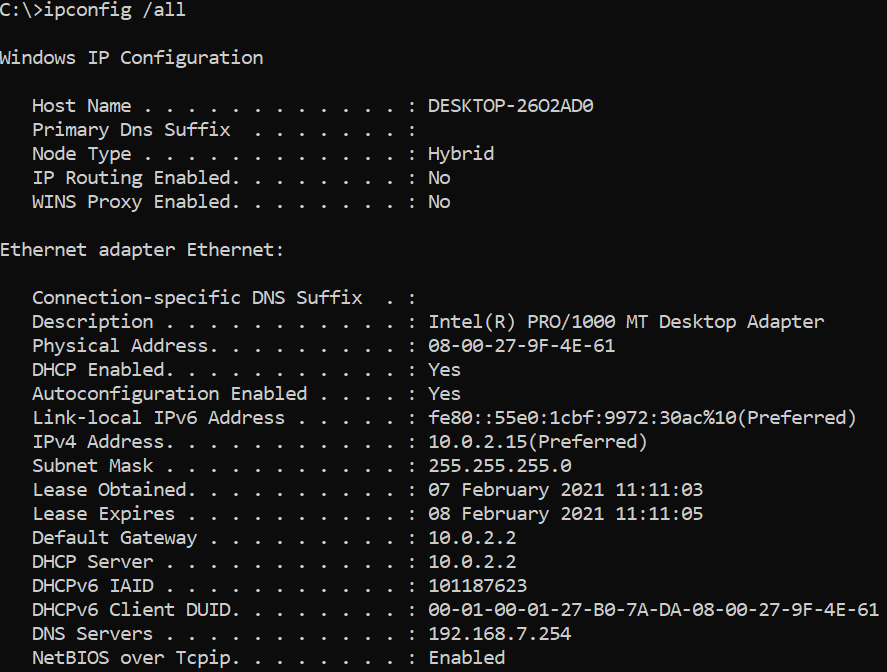This screenshot has width=887, height=672.
Task: Click the IPv4 address 10.0.2.15
Action: click(537, 442)
